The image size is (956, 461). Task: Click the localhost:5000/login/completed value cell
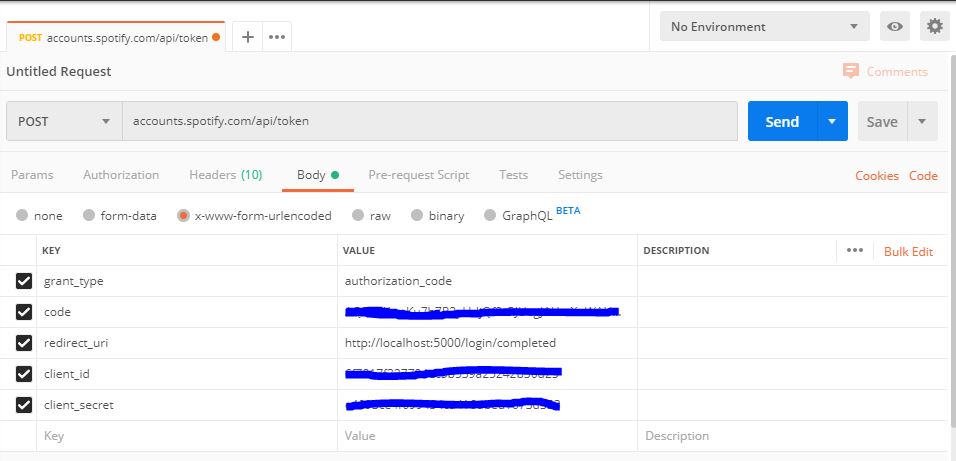pyautogui.click(x=487, y=343)
